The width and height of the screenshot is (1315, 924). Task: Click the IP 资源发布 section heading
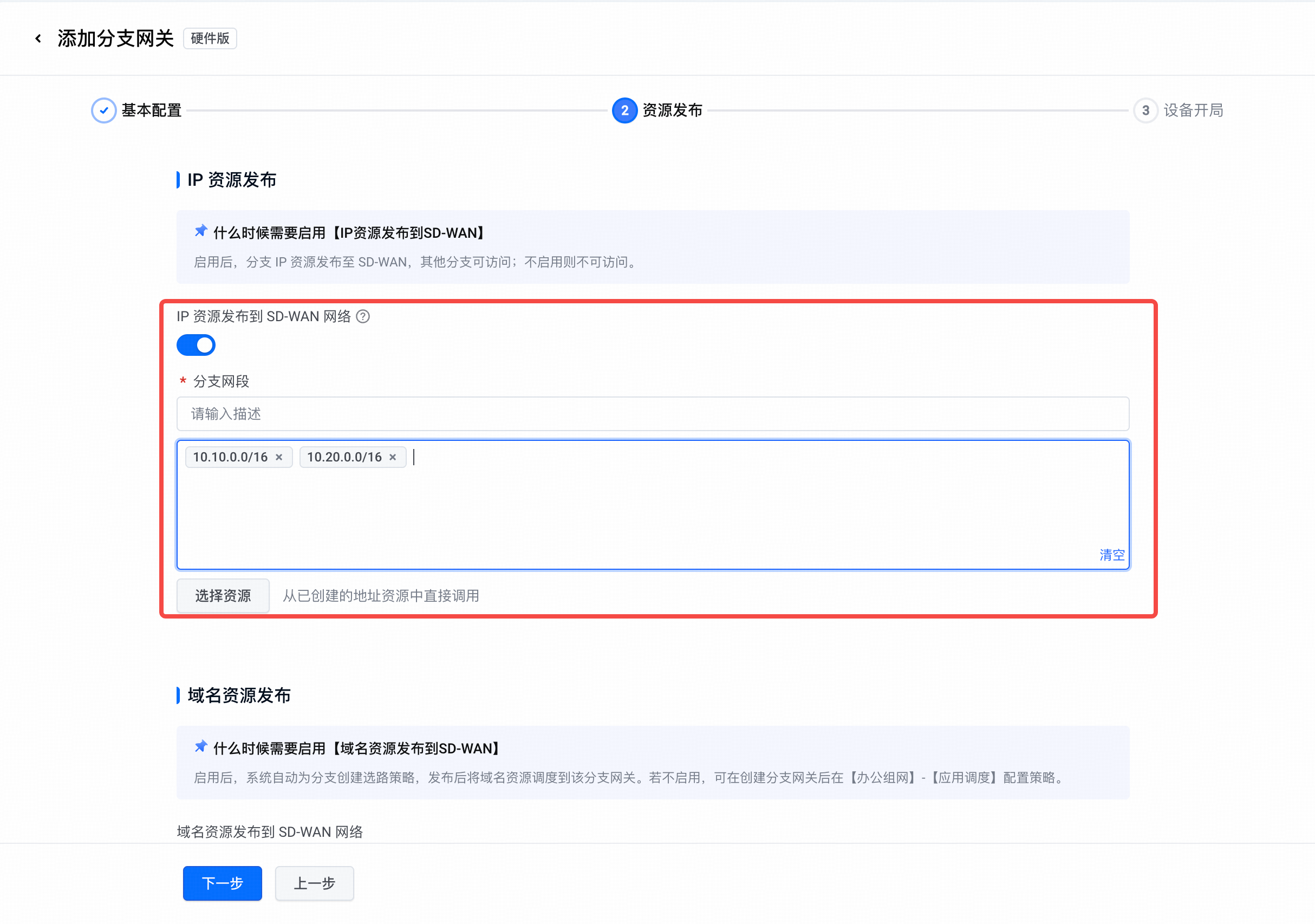232,180
